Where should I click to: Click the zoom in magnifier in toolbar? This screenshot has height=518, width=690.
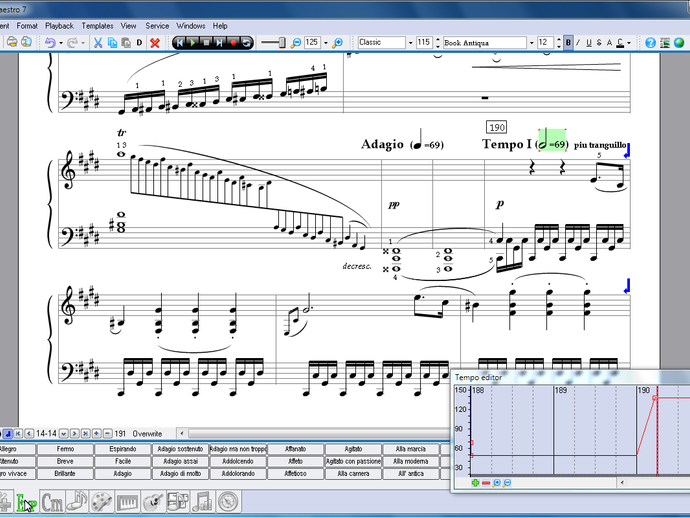click(338, 43)
